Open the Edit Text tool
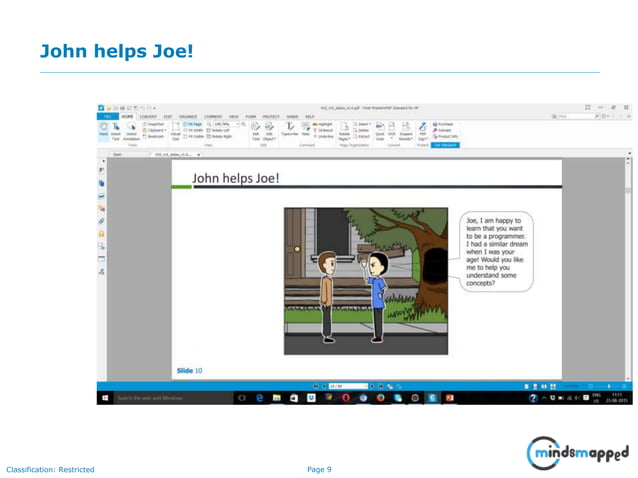 [x=256, y=131]
